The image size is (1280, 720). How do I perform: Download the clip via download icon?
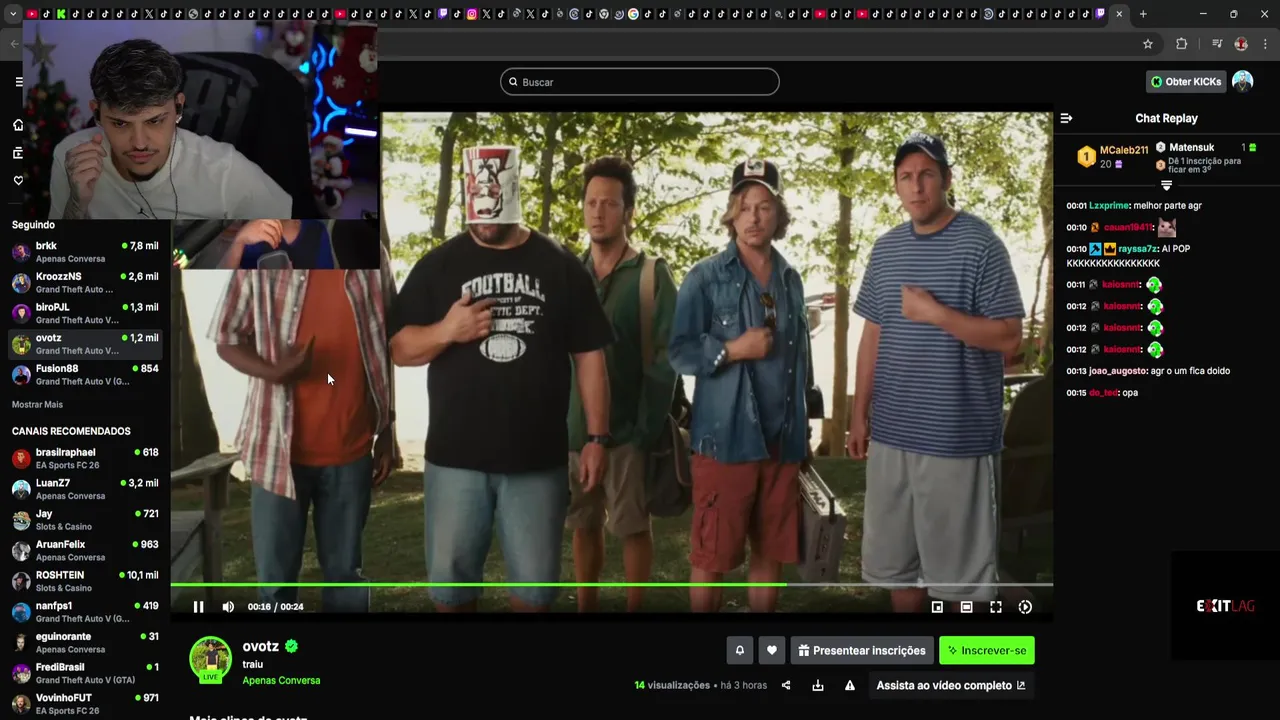click(818, 686)
